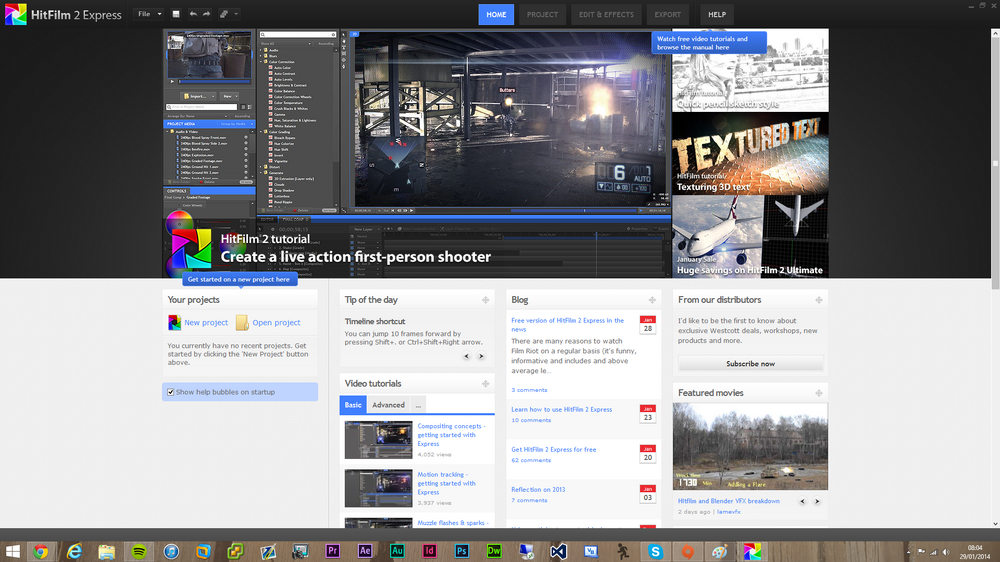Open Paint palette icon in the taskbar
Image resolution: width=1000 pixels, height=562 pixels.
[719, 551]
